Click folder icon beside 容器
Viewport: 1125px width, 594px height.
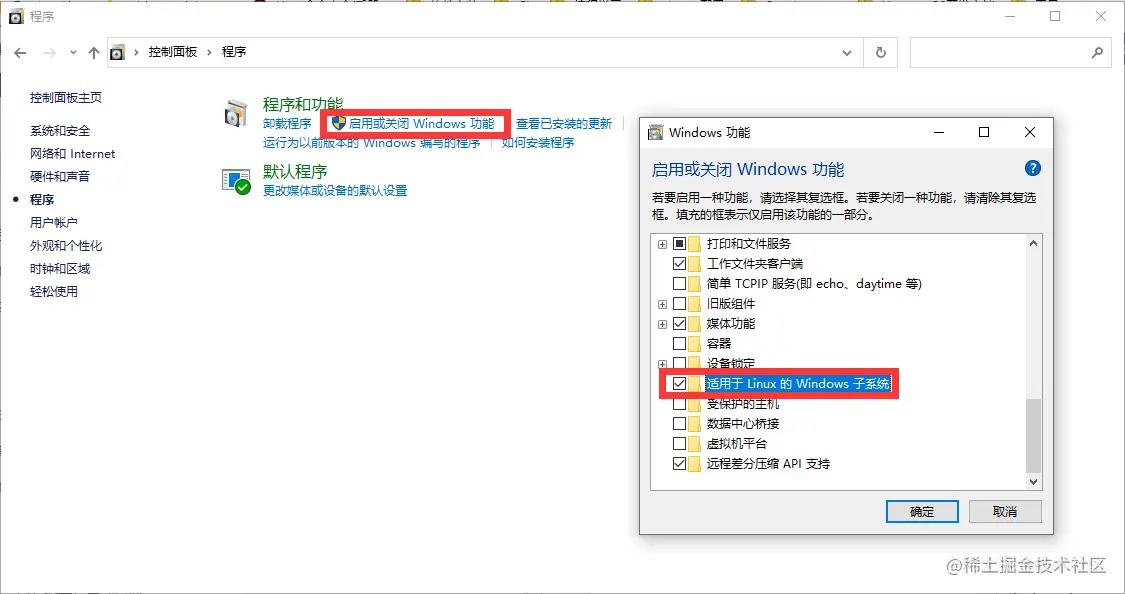tap(695, 344)
